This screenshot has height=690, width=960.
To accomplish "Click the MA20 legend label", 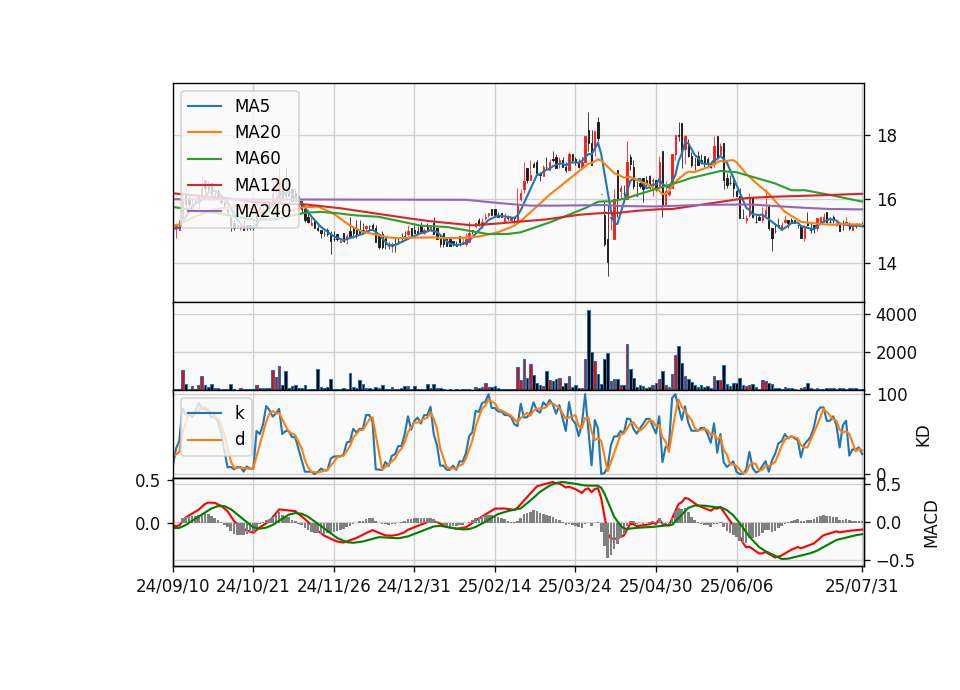I will pyautogui.click(x=257, y=132).
